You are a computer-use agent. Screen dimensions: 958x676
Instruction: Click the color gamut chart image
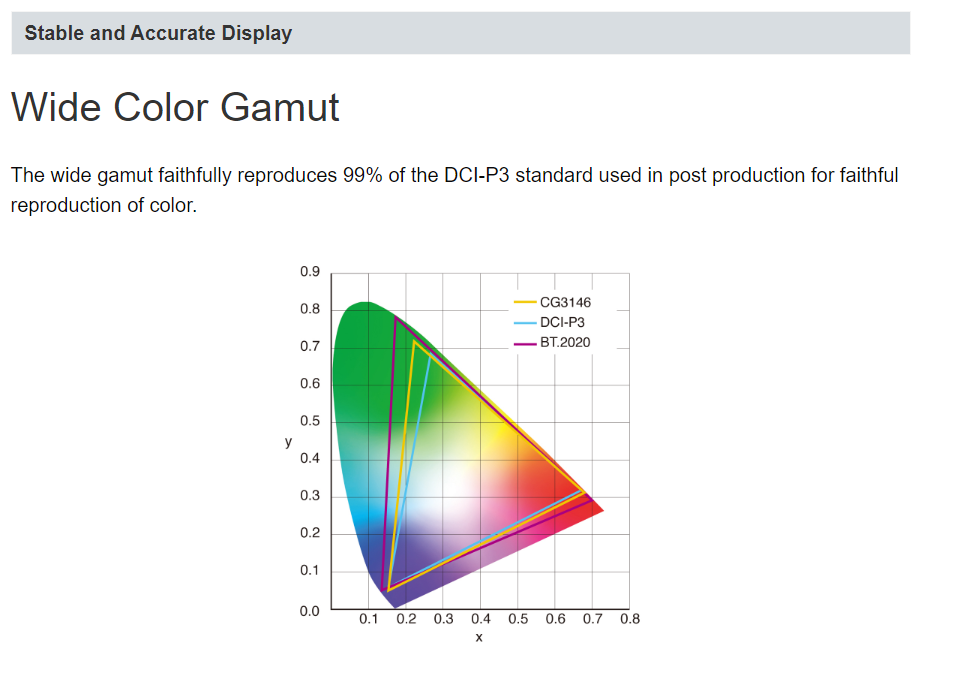click(x=463, y=454)
